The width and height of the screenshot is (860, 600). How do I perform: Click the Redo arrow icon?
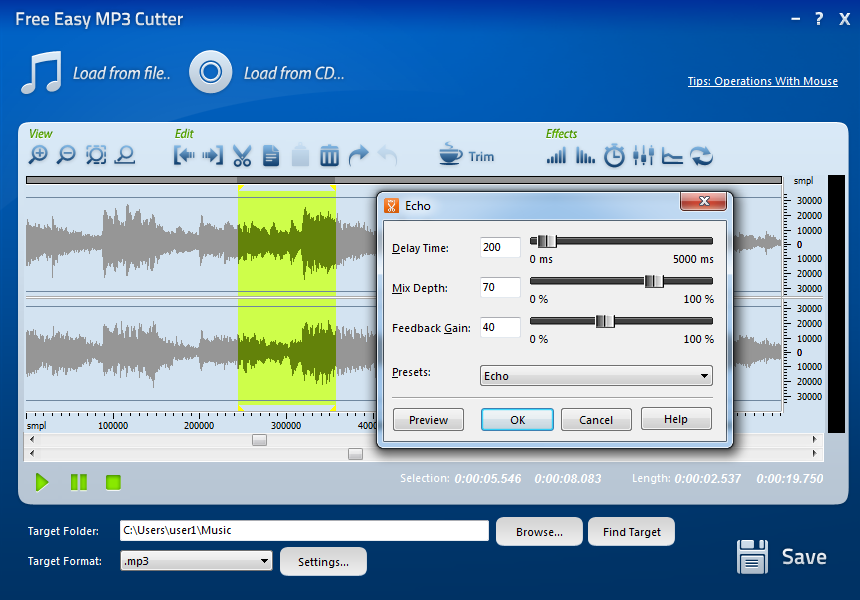tap(359, 156)
